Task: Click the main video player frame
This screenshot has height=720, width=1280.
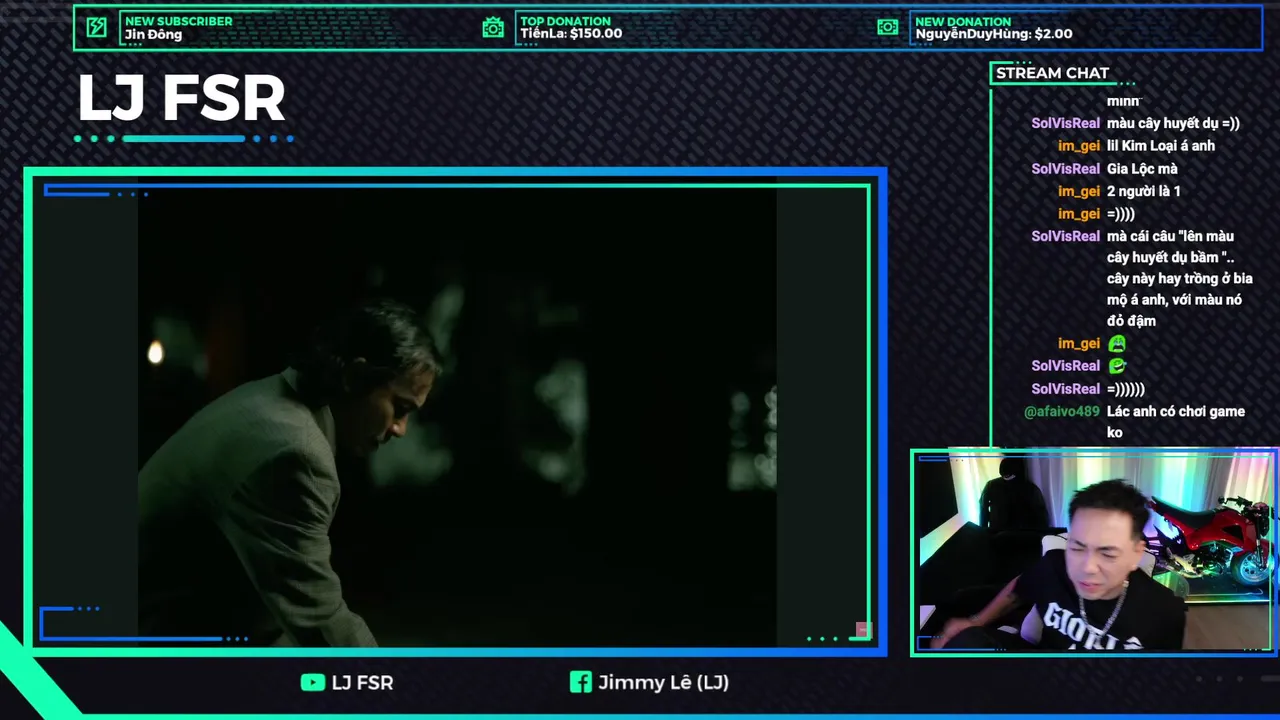Action: click(x=456, y=412)
